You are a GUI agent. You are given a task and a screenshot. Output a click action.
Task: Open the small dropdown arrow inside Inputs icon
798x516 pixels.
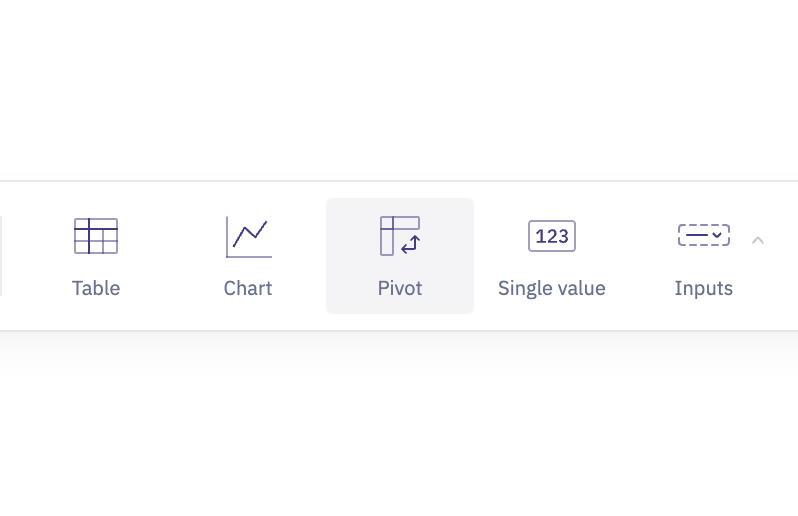pyautogui.click(x=717, y=236)
